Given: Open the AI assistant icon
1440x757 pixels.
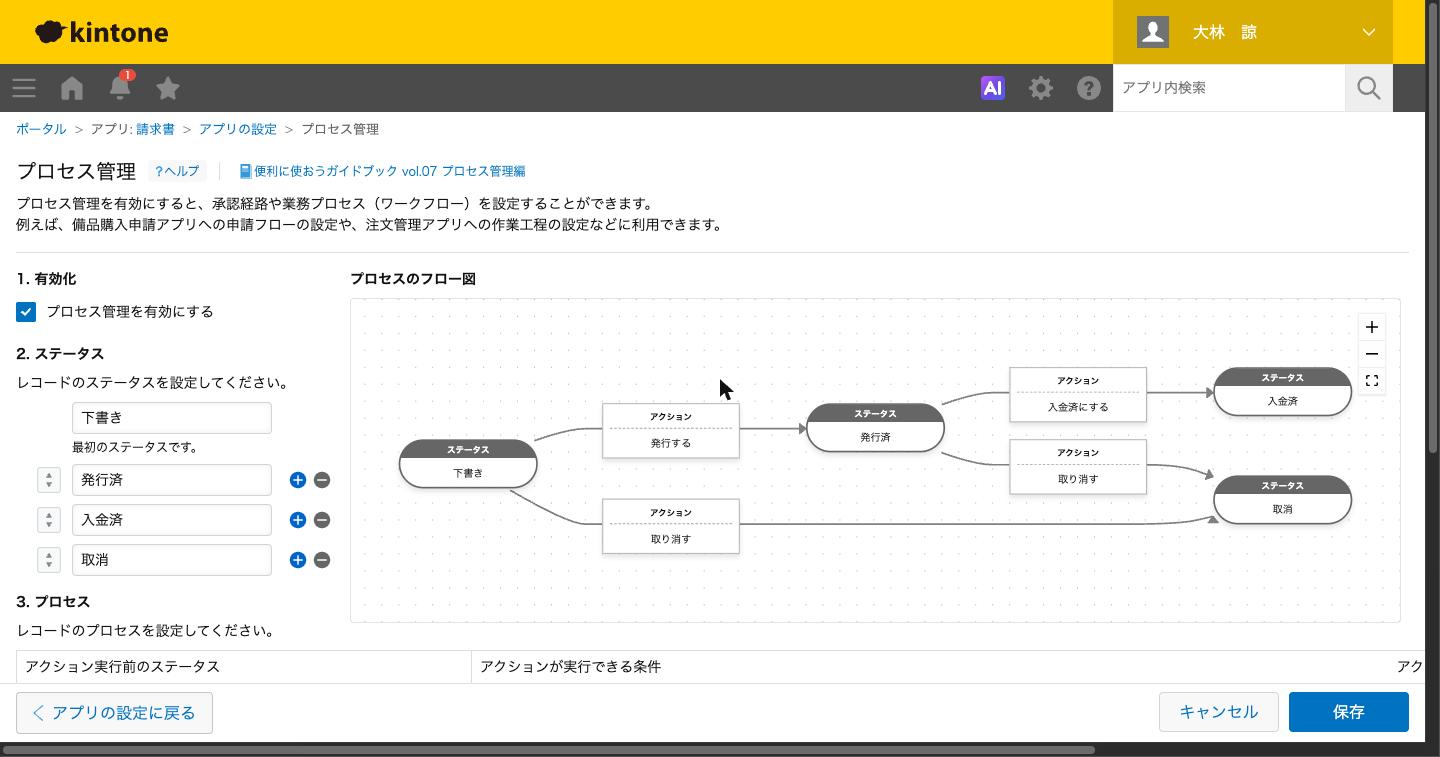Looking at the screenshot, I should pos(993,88).
